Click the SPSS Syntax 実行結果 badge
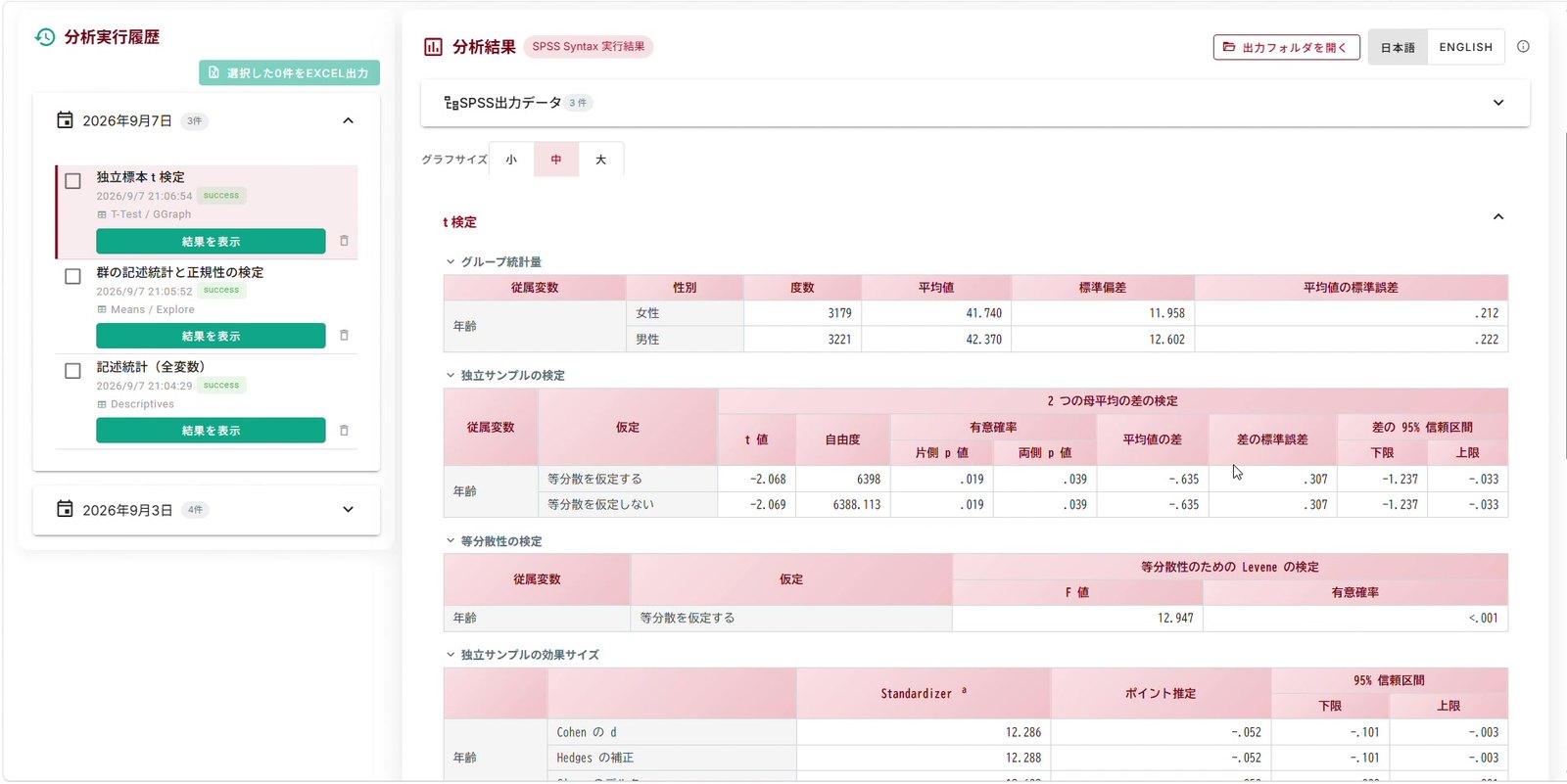This screenshot has height=784, width=1567. click(x=589, y=46)
